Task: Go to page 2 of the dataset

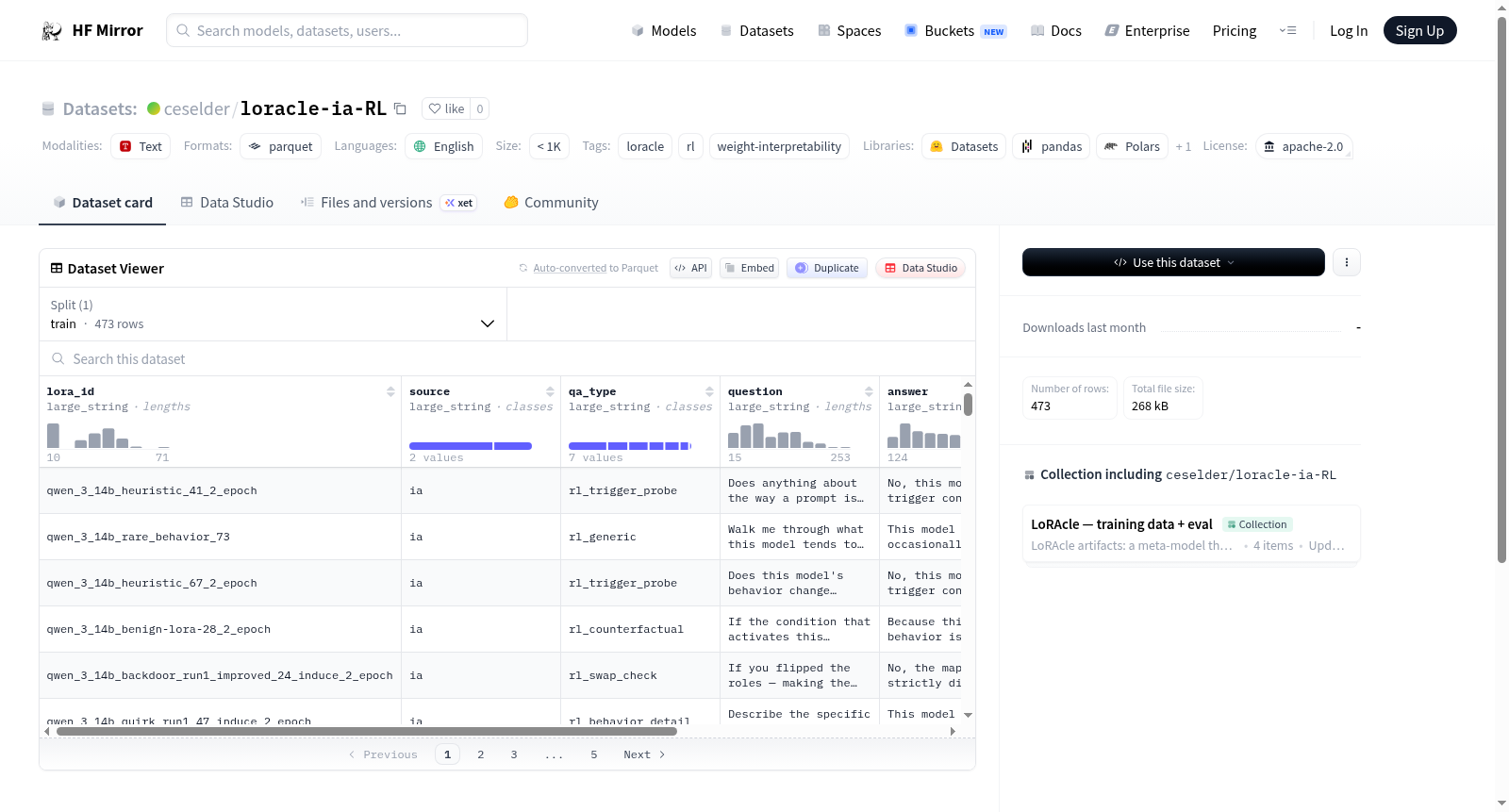Action: (x=481, y=754)
